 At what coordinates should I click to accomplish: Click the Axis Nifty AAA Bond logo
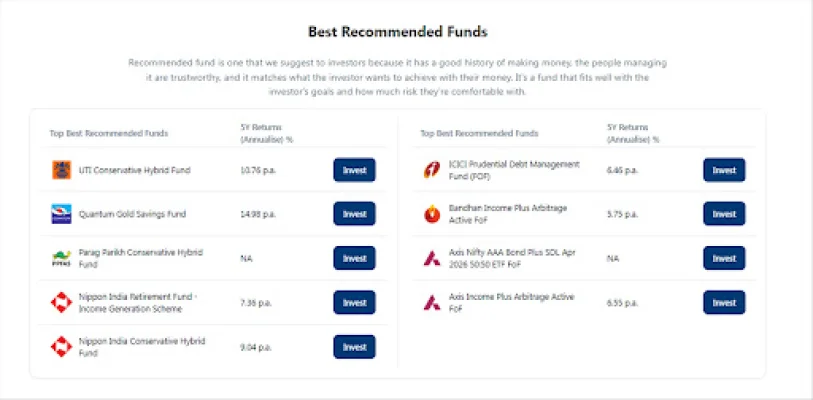tap(432, 258)
